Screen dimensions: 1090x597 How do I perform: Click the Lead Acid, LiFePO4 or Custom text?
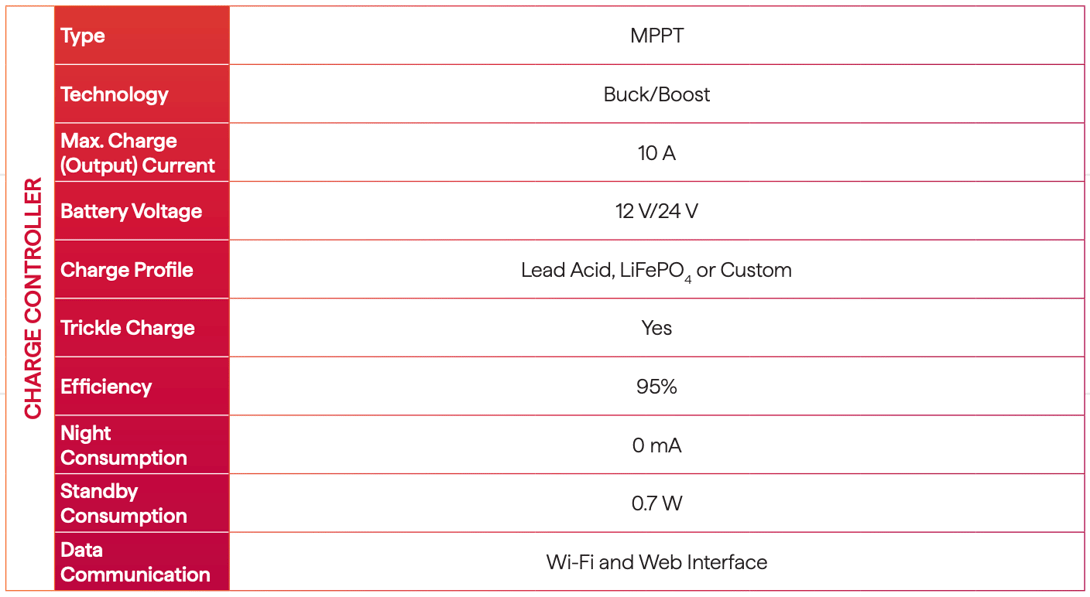[657, 270]
